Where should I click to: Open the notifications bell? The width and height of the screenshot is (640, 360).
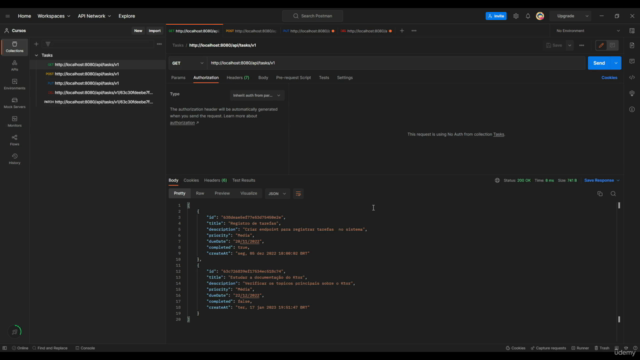tap(528, 16)
